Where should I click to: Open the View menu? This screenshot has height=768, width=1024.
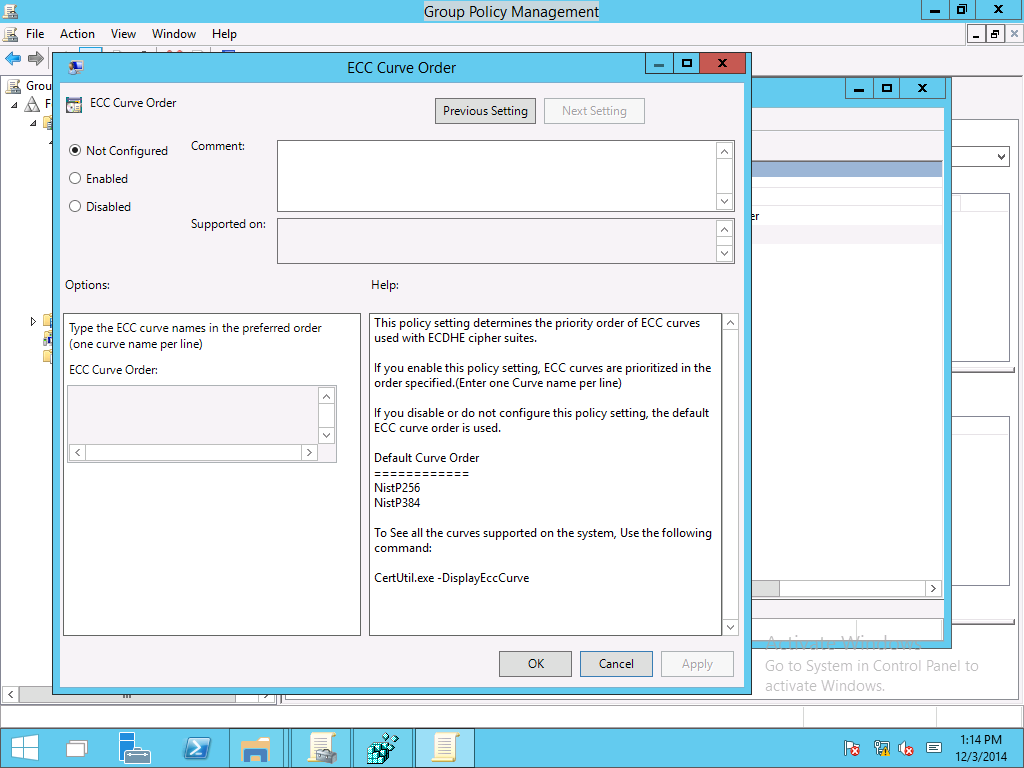(x=123, y=33)
